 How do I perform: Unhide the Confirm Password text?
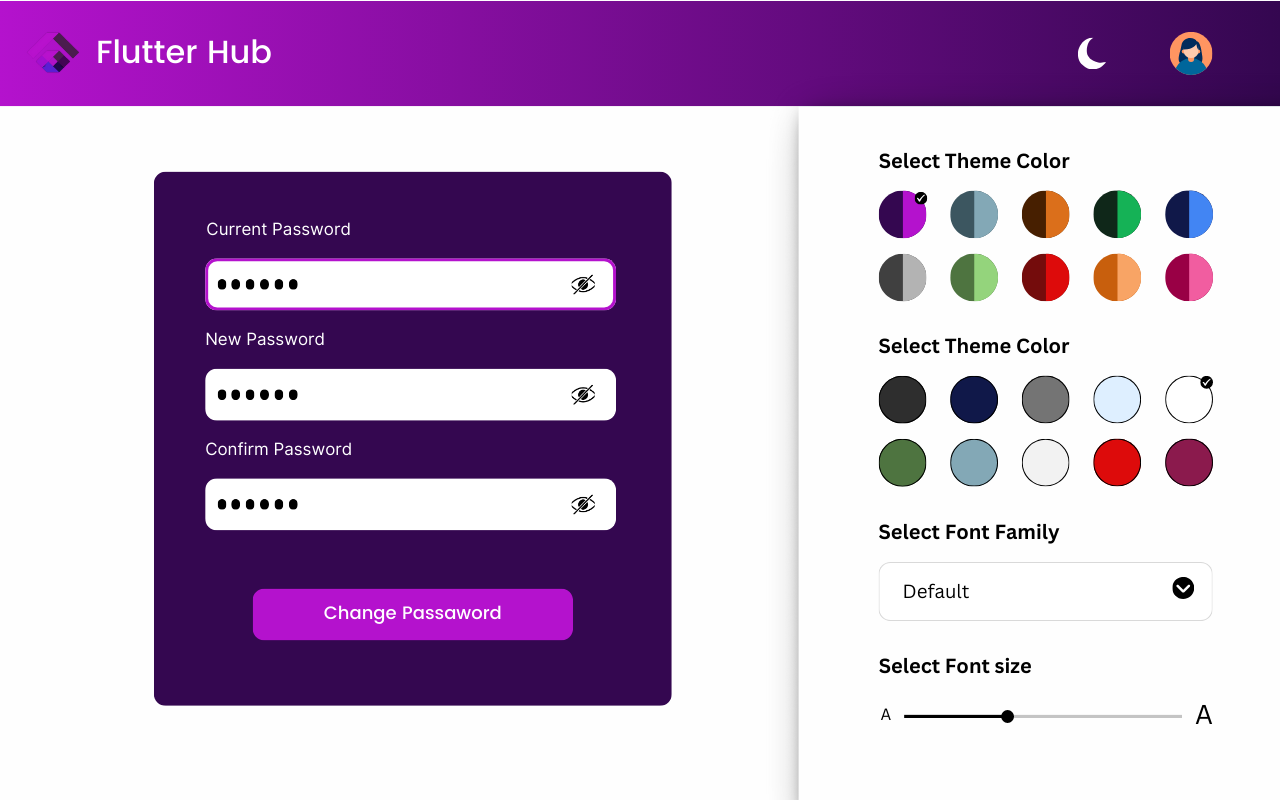pos(583,505)
